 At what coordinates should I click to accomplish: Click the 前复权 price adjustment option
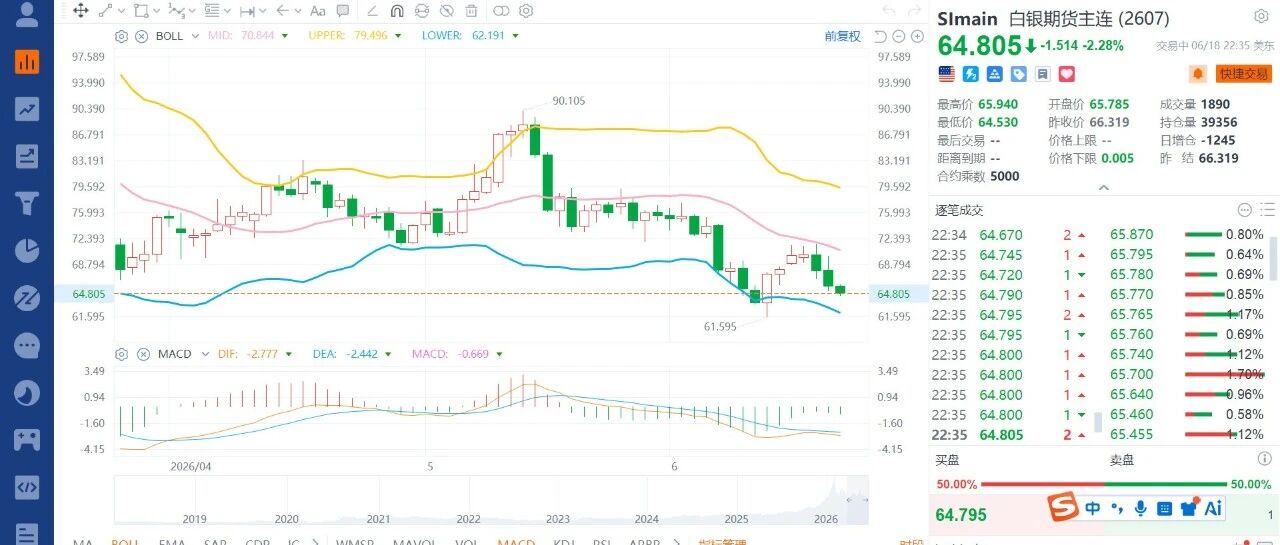[x=842, y=36]
